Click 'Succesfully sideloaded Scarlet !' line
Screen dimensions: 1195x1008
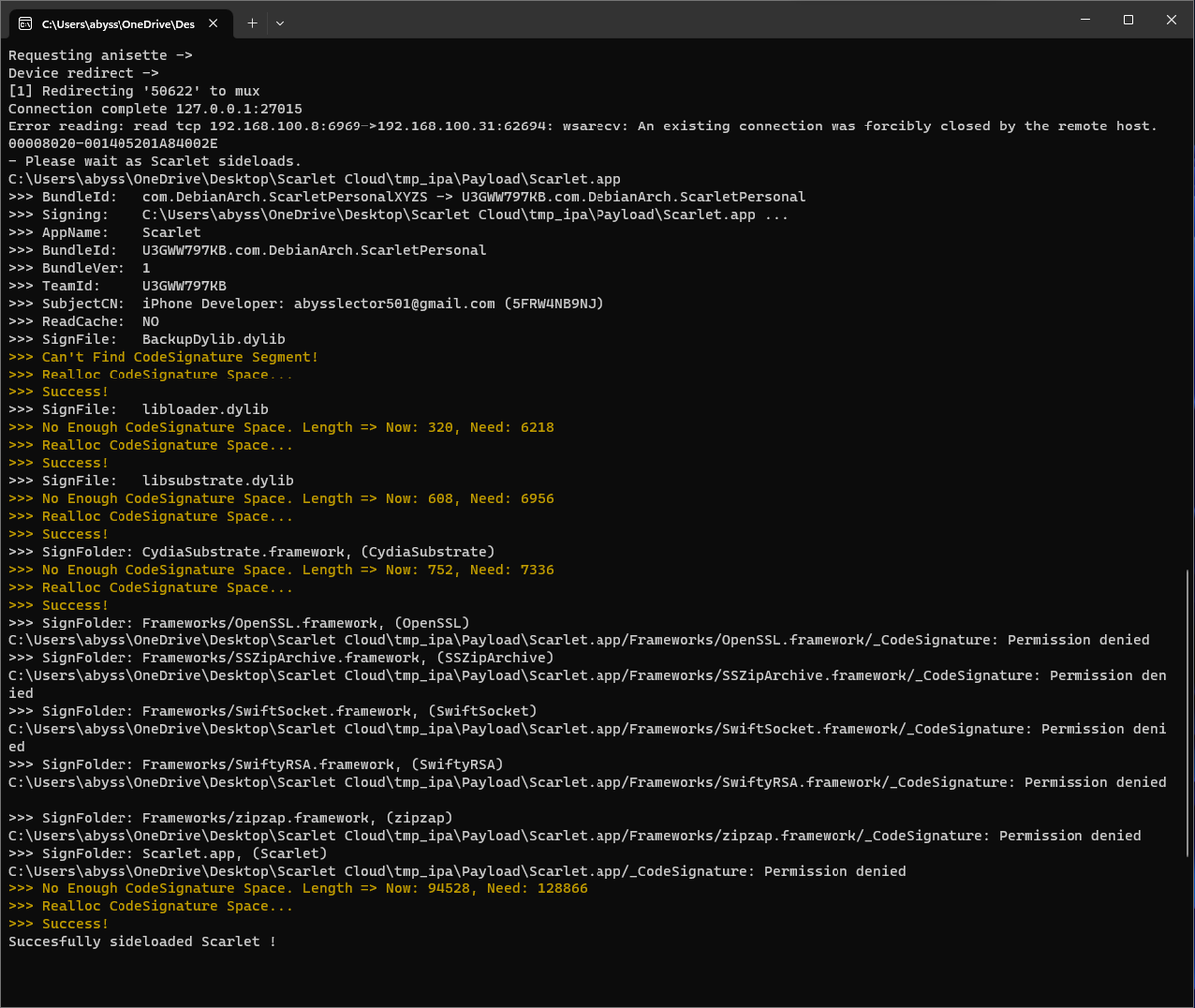pyautogui.click(x=142, y=942)
